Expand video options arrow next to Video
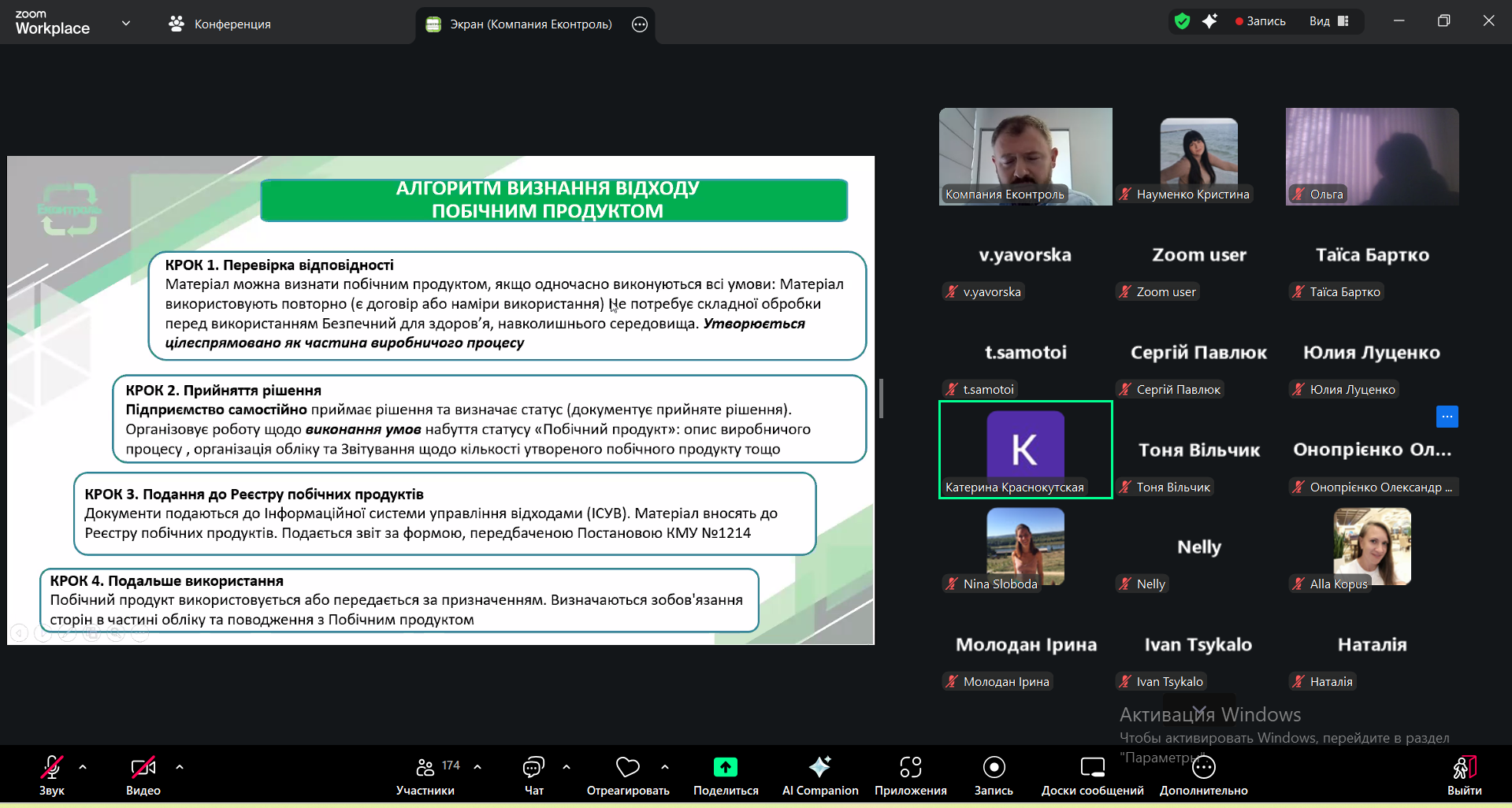 [180, 766]
